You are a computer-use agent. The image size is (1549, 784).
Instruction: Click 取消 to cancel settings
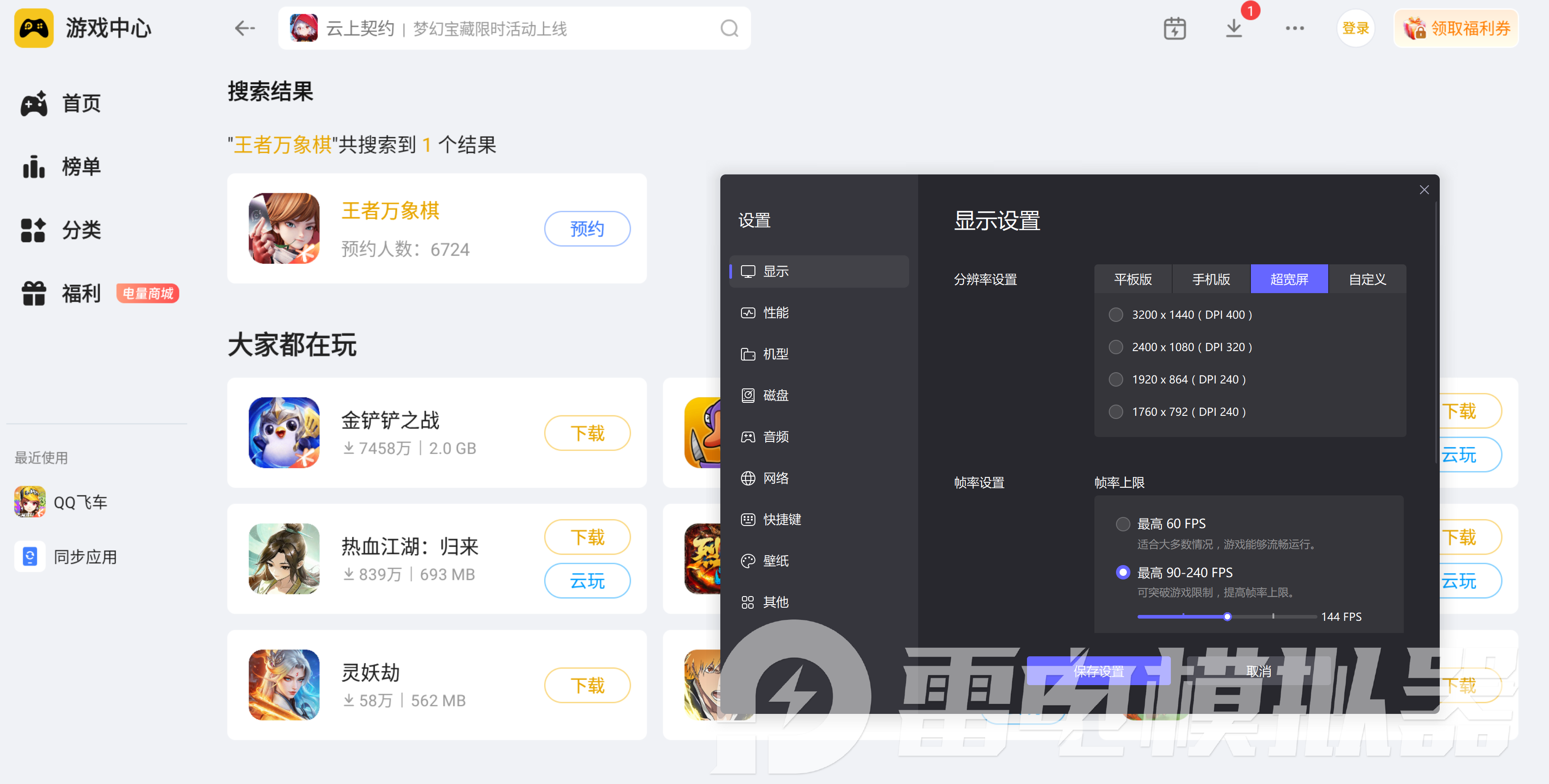pos(1259,671)
